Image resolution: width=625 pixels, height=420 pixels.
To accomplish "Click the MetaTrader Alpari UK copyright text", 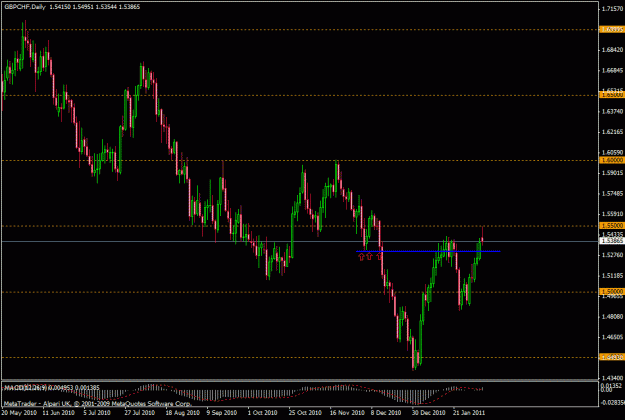I will click(x=98, y=404).
